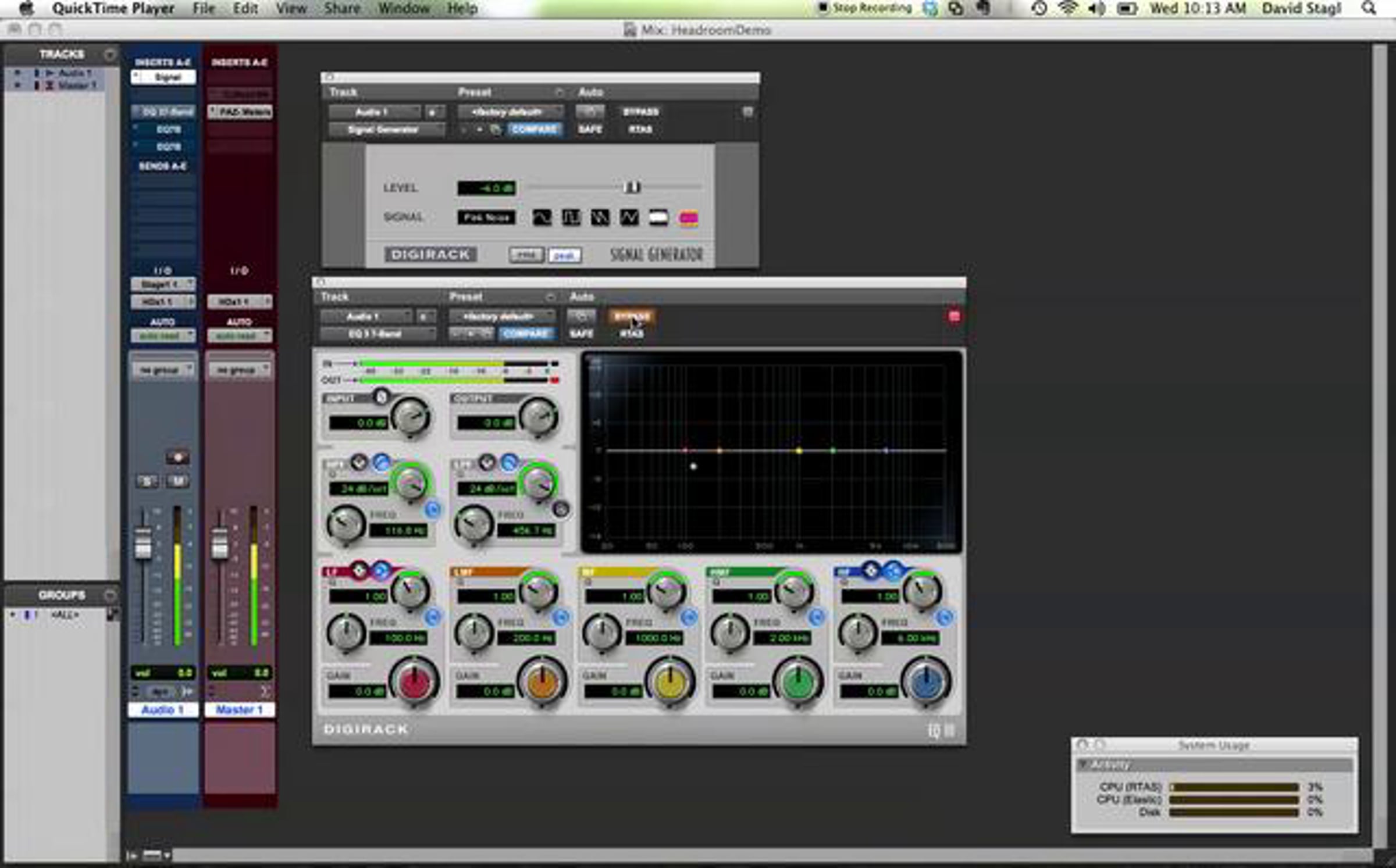Select the square wave signal in Signal Generator
The image size is (1396, 868).
click(x=571, y=217)
